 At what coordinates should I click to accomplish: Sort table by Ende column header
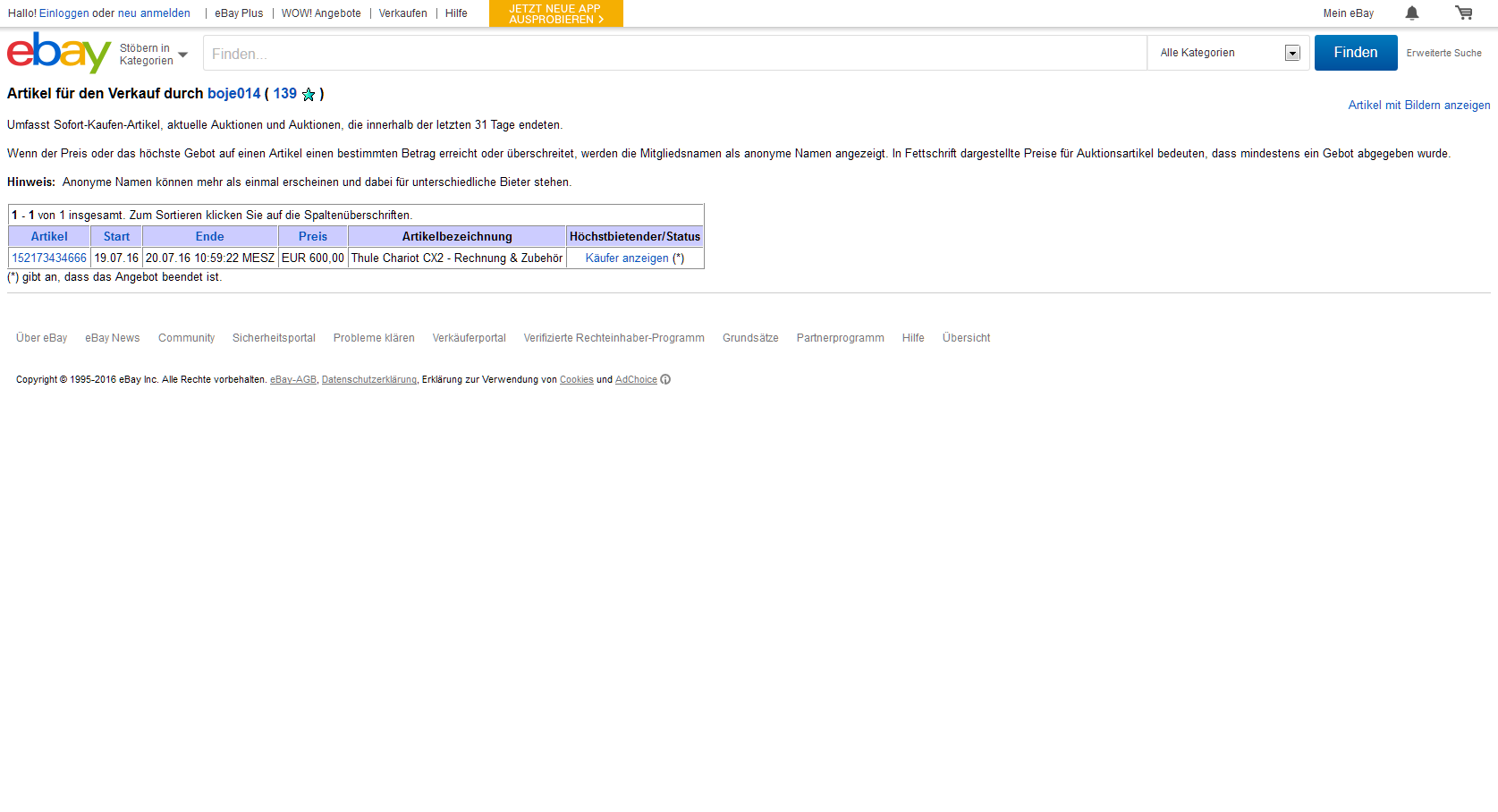[x=209, y=237]
